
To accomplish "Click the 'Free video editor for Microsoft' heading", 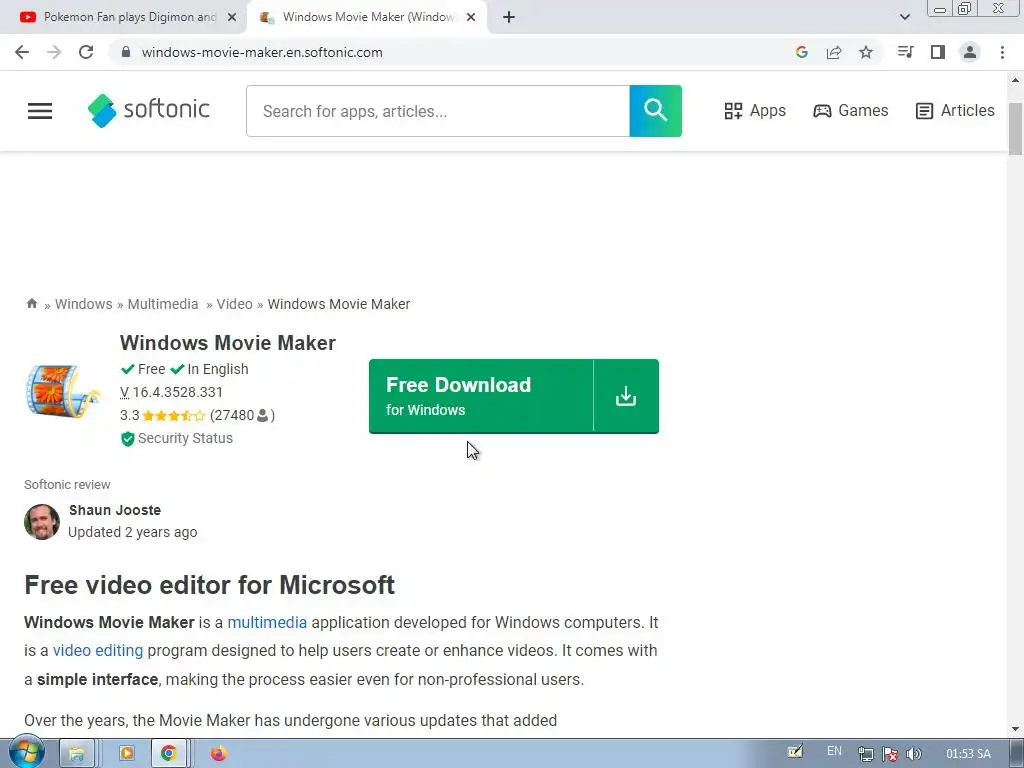I will [210, 585].
